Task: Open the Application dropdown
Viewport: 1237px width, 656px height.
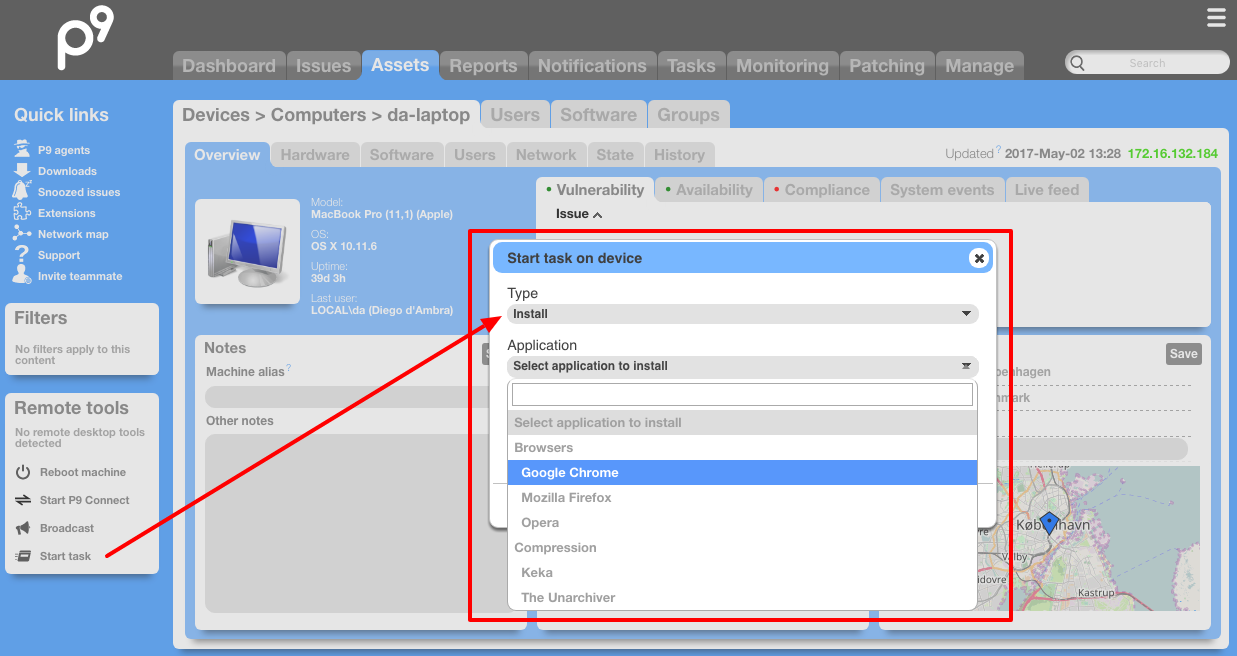Action: 742,366
